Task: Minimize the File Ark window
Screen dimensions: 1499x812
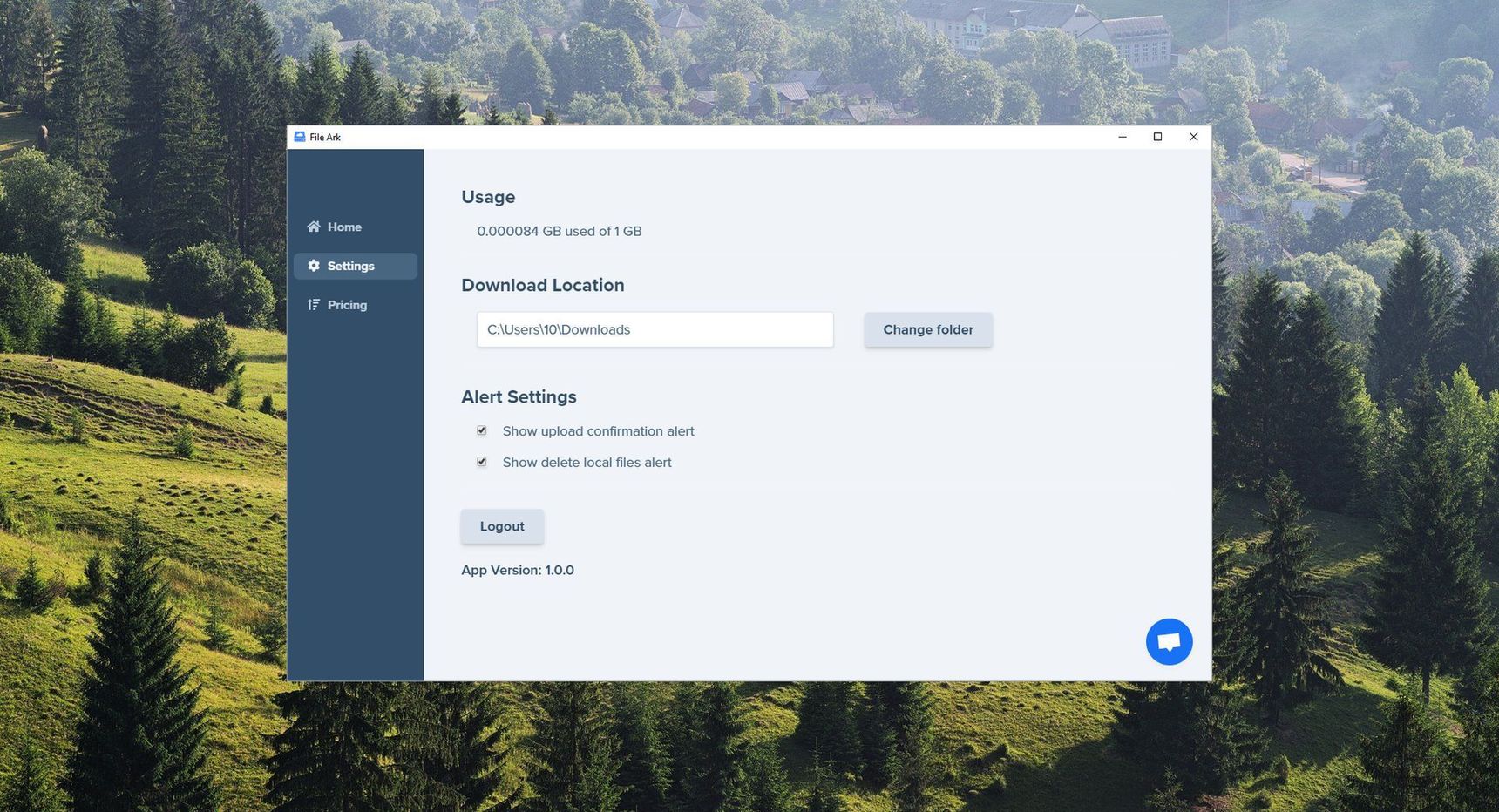Action: [x=1123, y=137]
